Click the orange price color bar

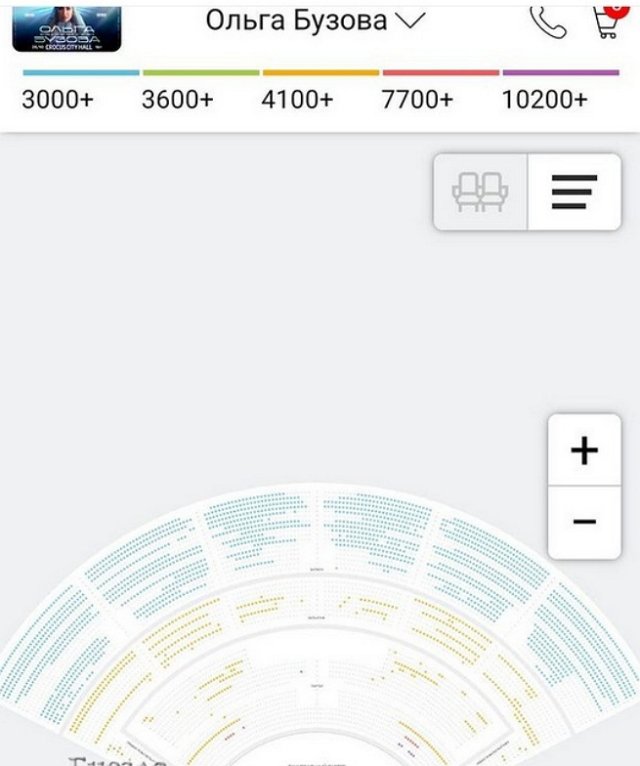(x=321, y=73)
